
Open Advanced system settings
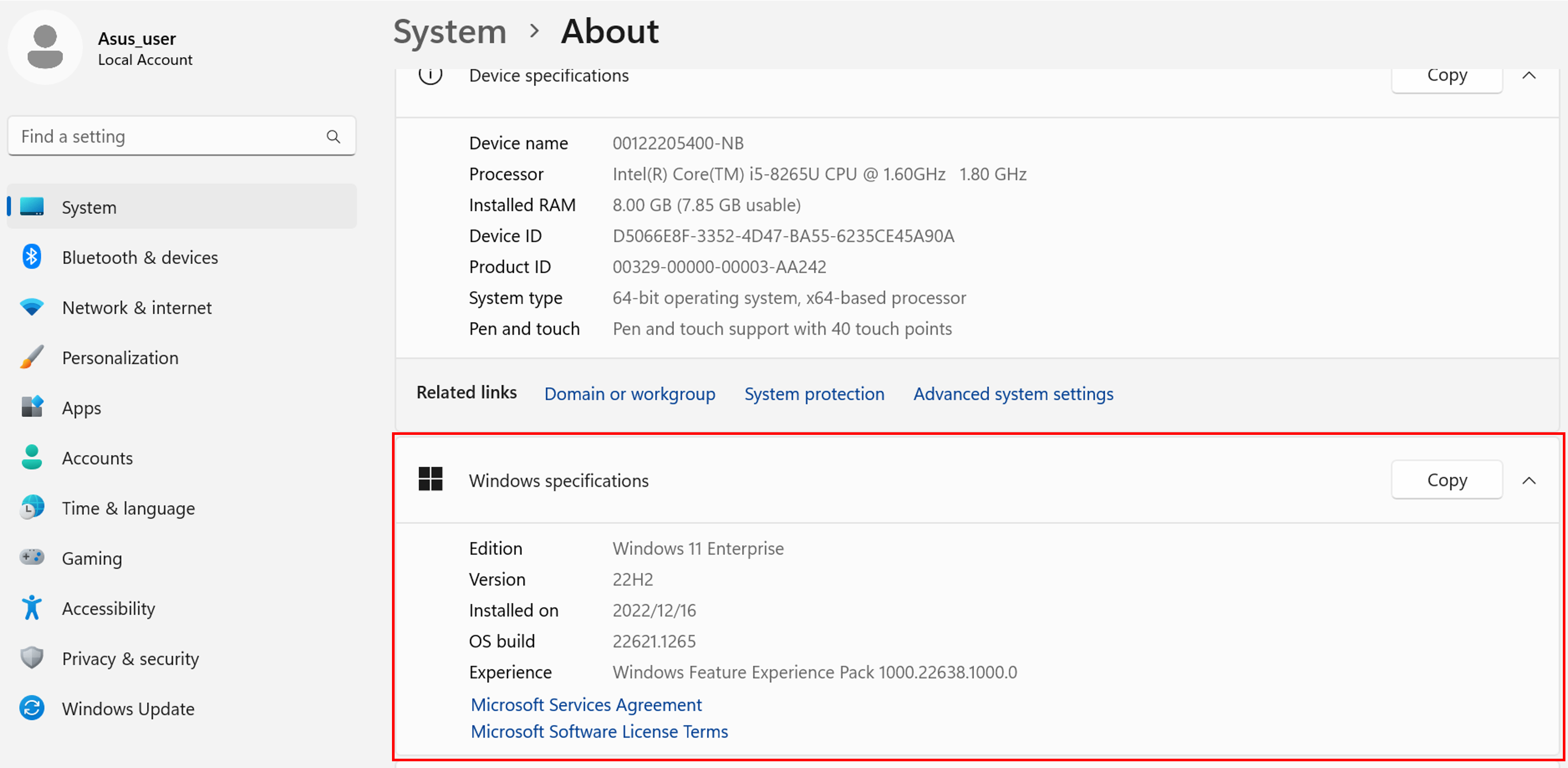coord(1013,394)
